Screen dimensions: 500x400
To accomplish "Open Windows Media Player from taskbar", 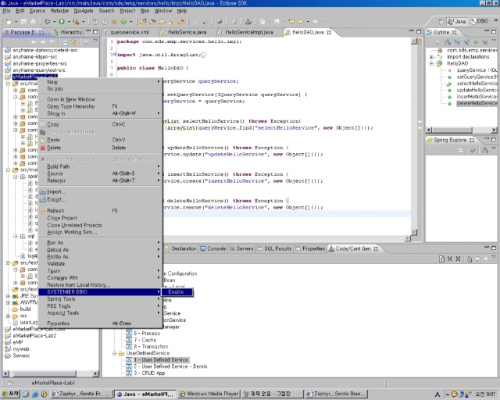I will tap(209, 394).
